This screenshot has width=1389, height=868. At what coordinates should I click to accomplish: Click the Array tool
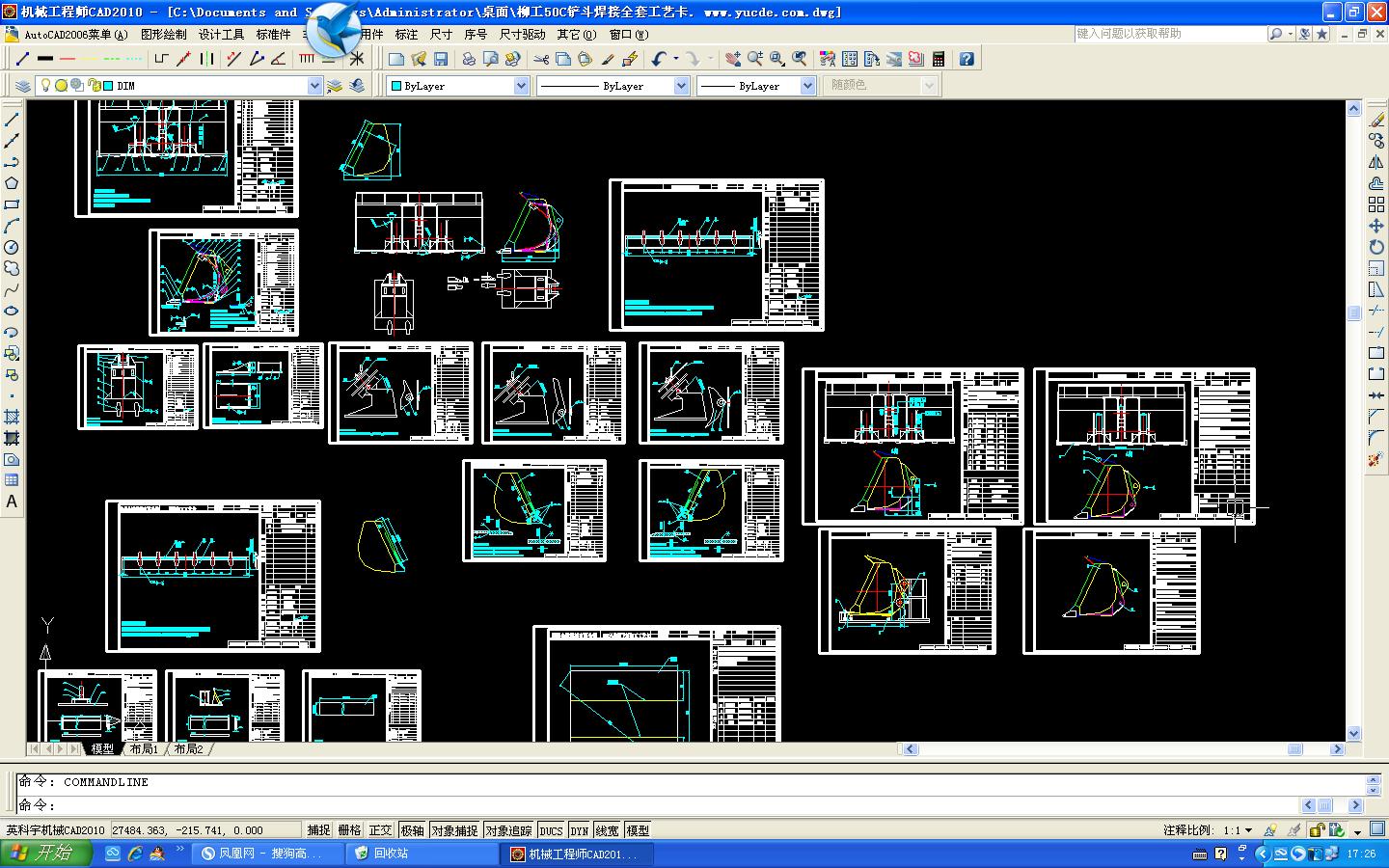1376,204
